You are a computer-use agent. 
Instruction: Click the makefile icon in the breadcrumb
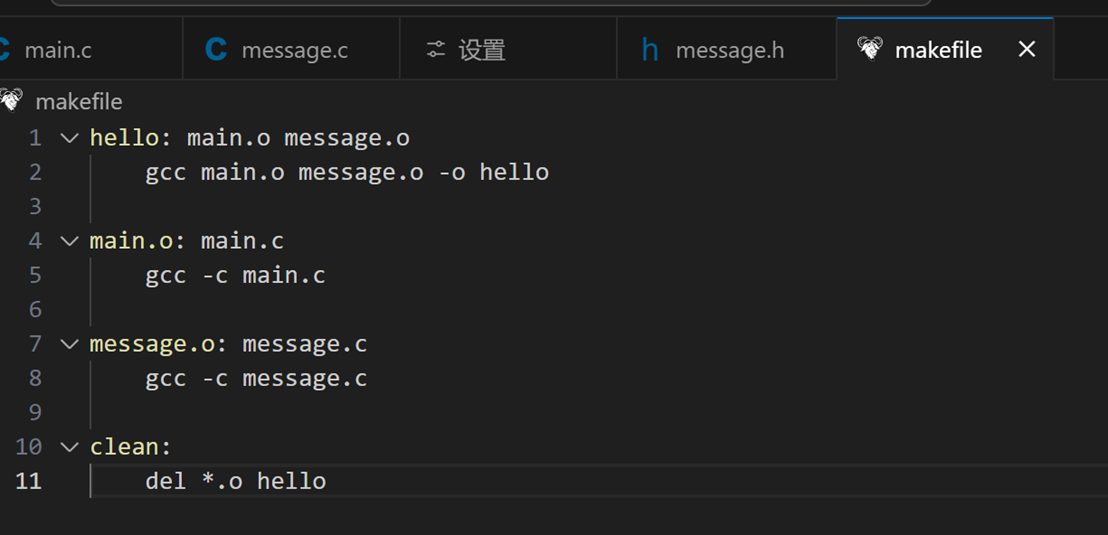pos(11,101)
